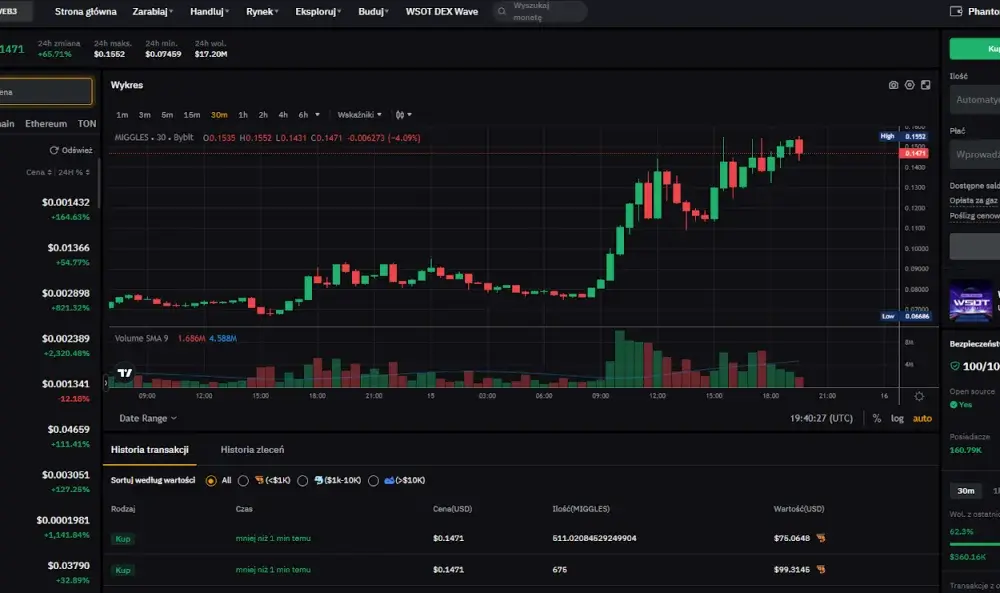Set chart timeframe to 5m

167,115
